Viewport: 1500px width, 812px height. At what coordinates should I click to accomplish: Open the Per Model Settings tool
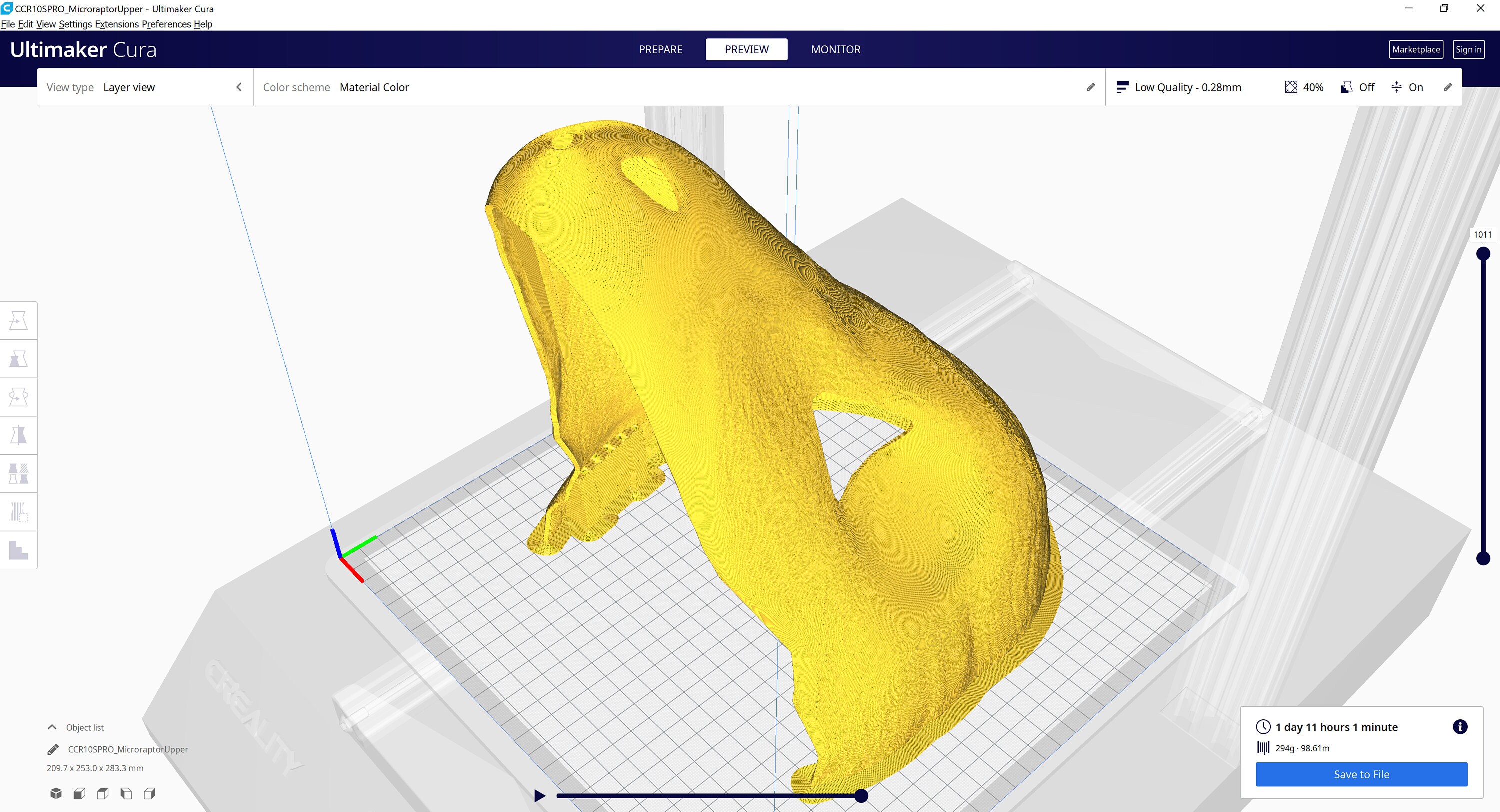[18, 474]
